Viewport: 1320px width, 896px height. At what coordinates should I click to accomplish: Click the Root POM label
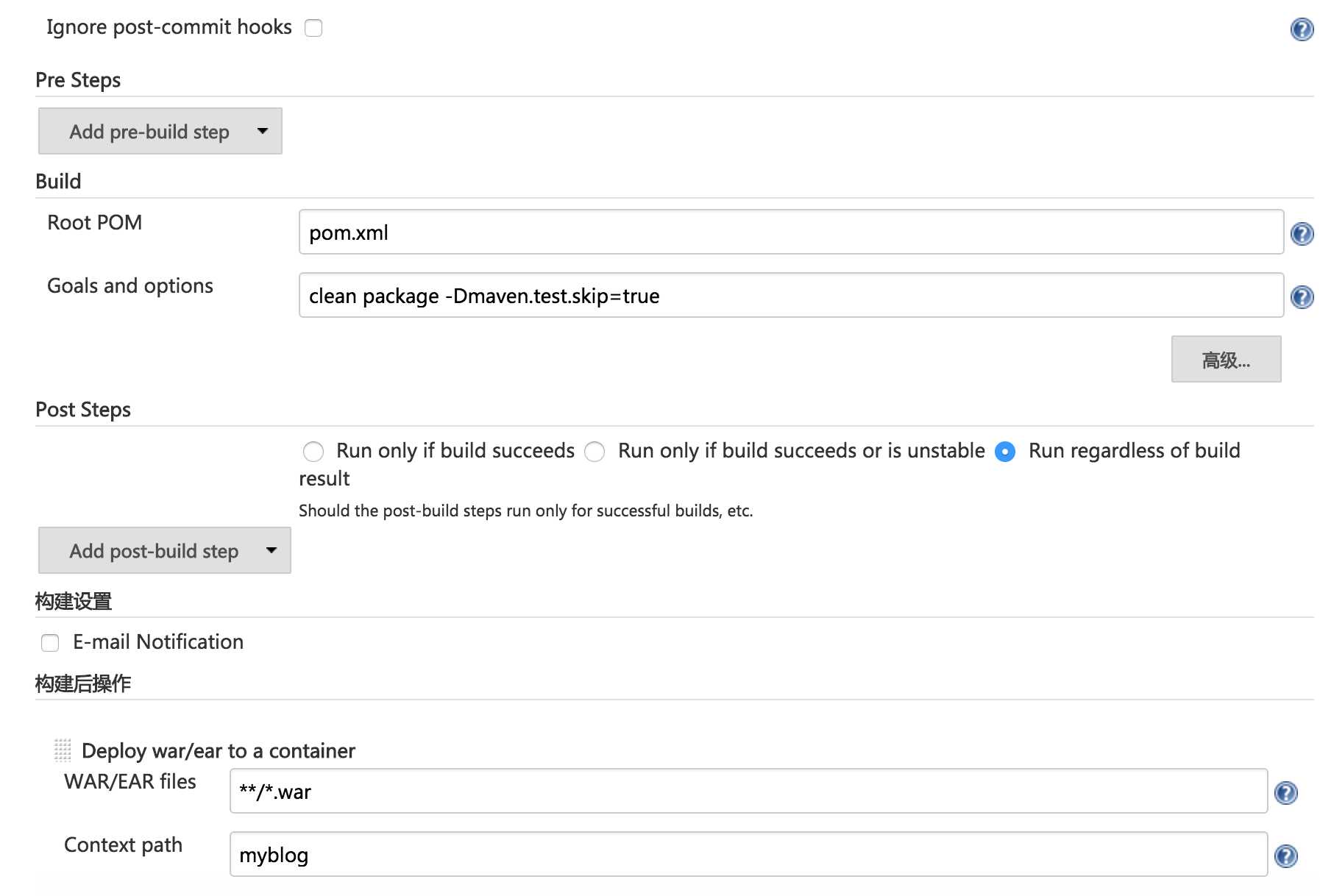tap(95, 222)
